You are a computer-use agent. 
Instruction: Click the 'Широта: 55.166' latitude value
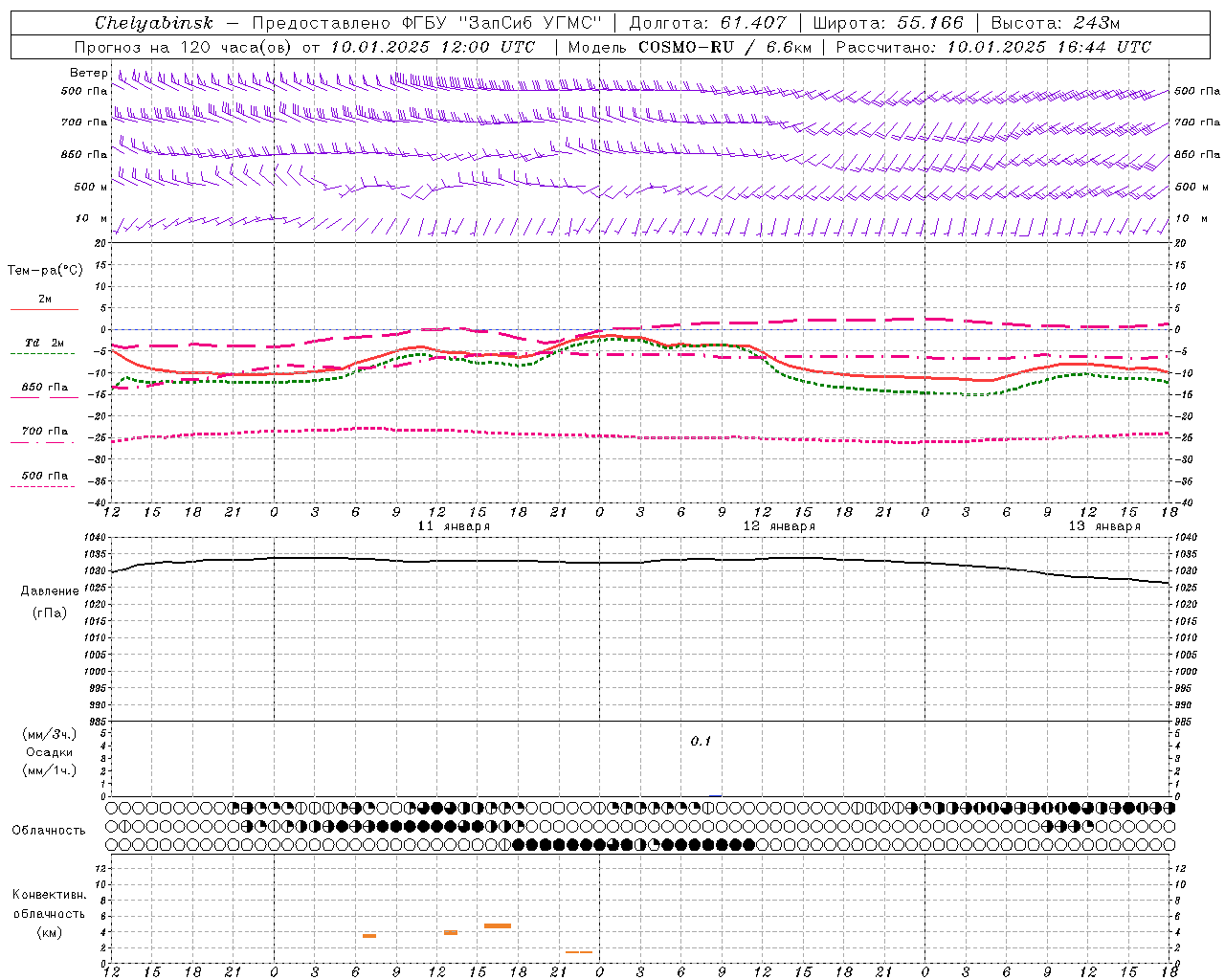888,23
